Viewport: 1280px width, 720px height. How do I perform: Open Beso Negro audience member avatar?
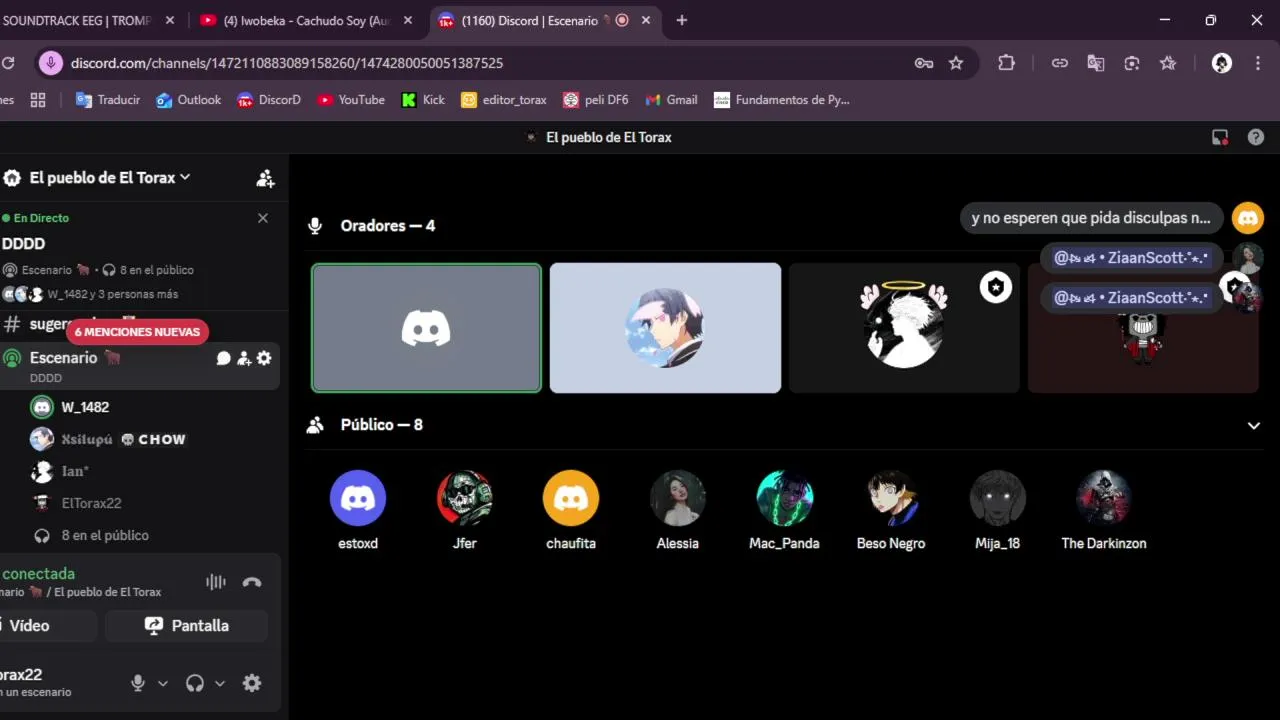(891, 498)
